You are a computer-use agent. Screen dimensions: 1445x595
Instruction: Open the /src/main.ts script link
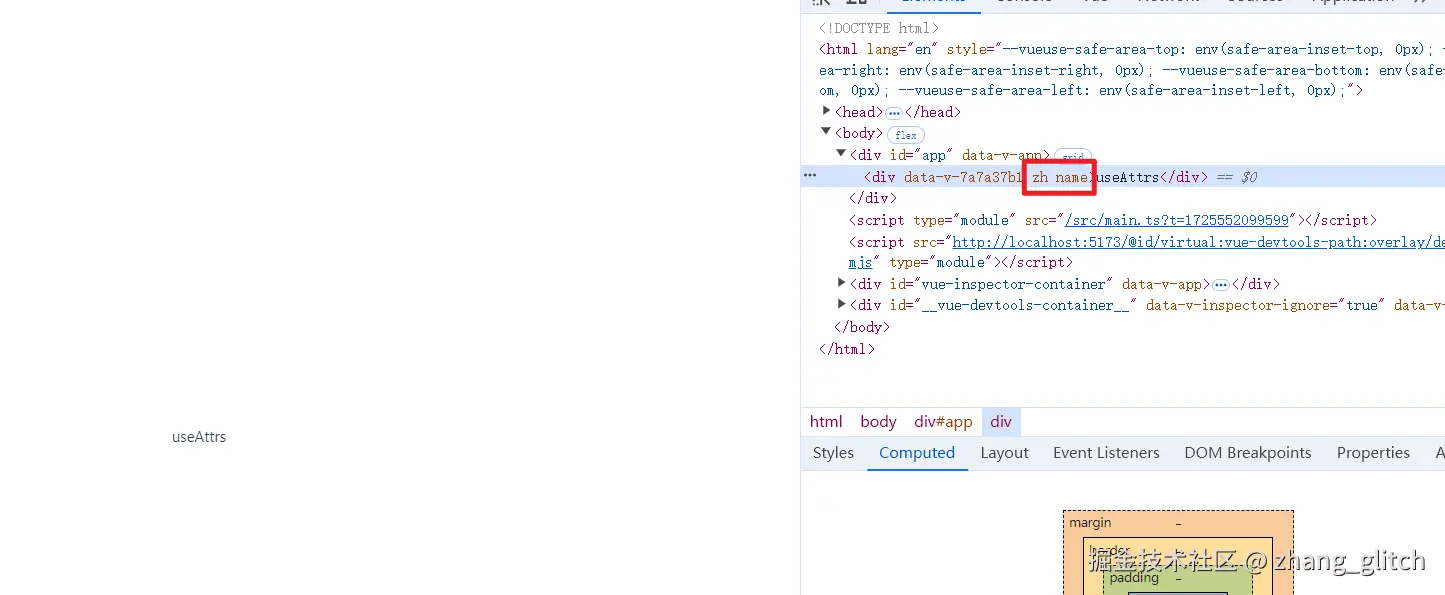(1177, 219)
